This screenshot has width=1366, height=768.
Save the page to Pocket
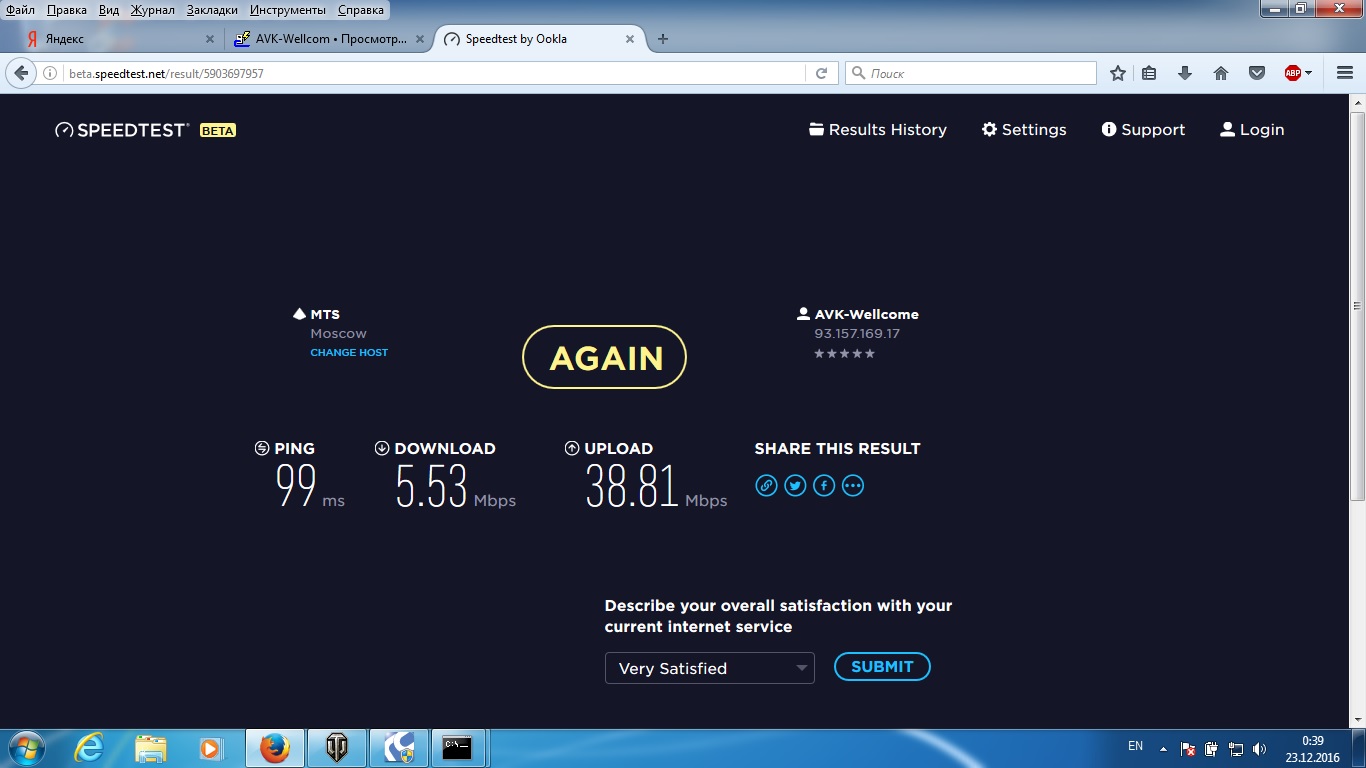pyautogui.click(x=1257, y=73)
